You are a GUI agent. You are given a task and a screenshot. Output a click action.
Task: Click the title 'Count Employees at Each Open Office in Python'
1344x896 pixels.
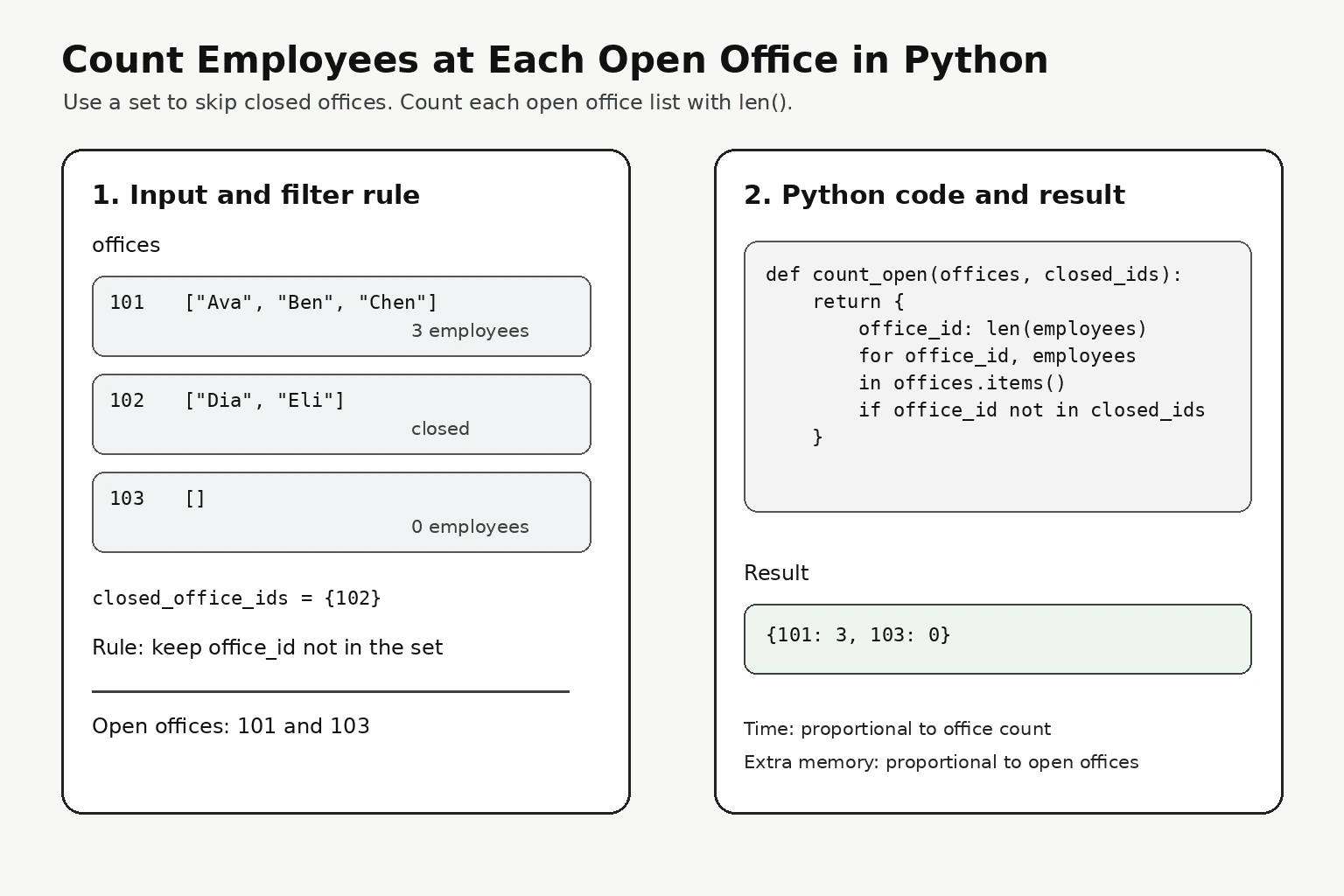pyautogui.click(x=555, y=60)
